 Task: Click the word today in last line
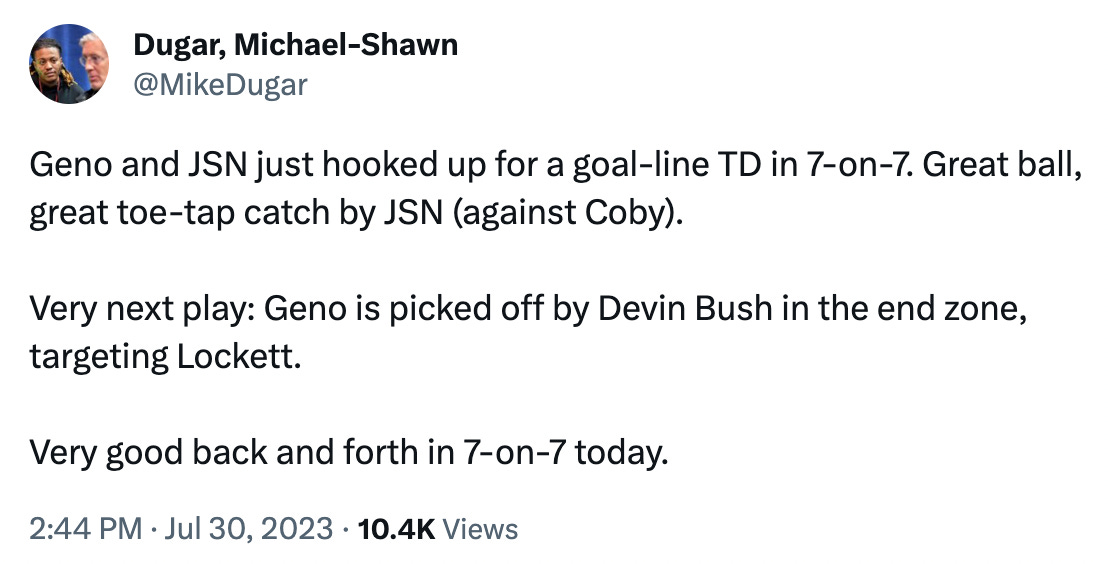point(620,452)
